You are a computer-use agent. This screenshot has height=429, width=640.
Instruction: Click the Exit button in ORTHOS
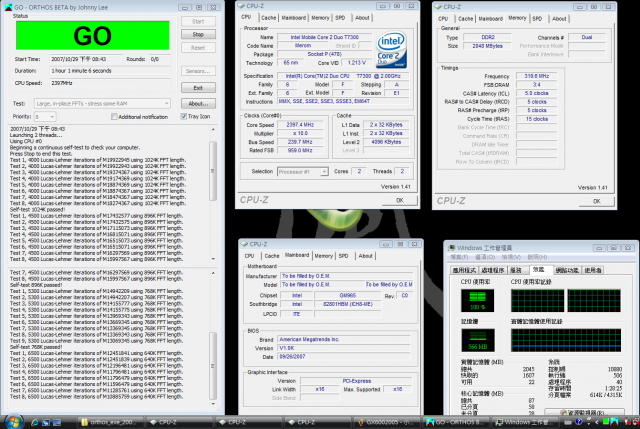pos(198,88)
